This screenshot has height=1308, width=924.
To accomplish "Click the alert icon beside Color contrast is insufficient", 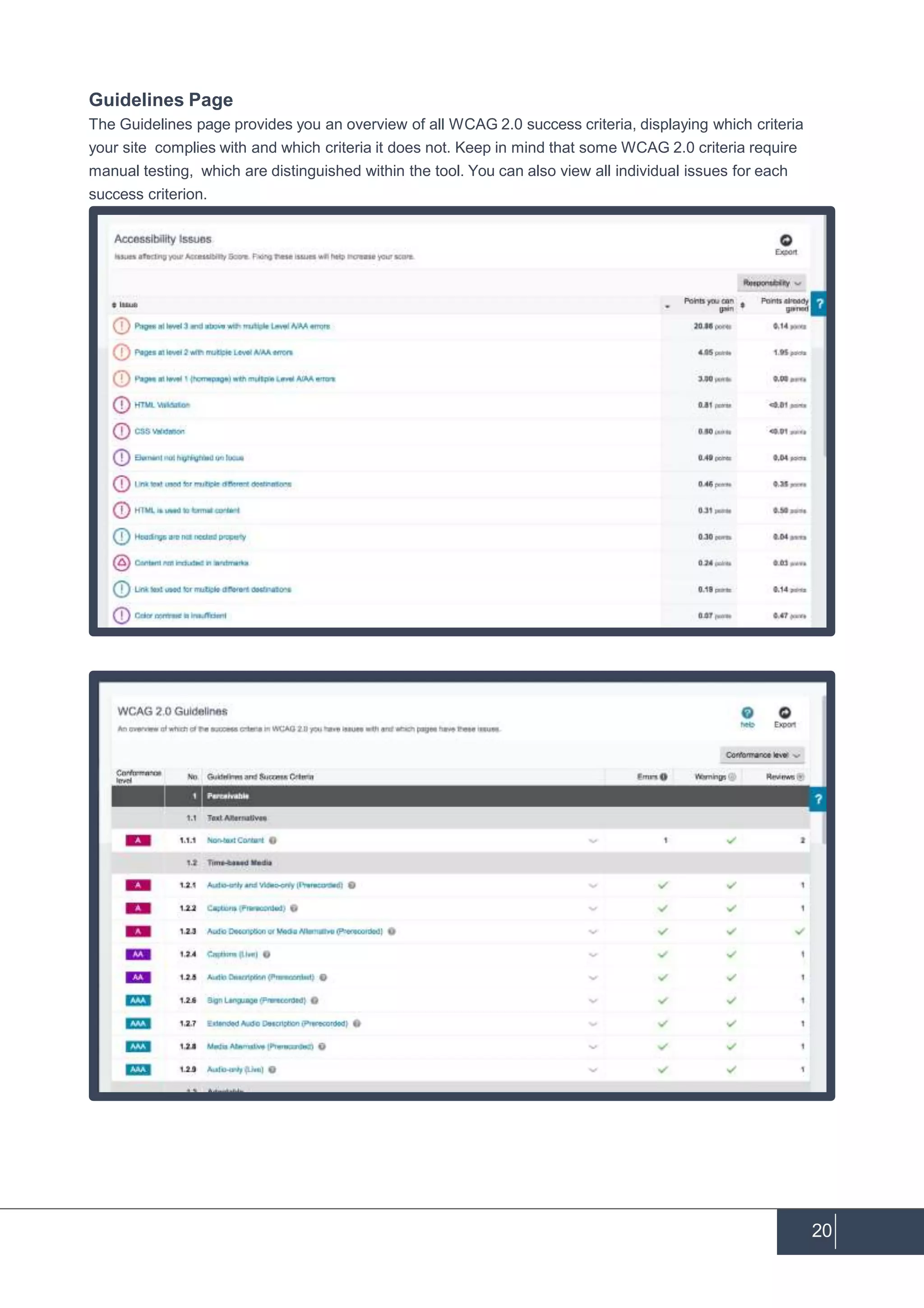I will pyautogui.click(x=121, y=615).
